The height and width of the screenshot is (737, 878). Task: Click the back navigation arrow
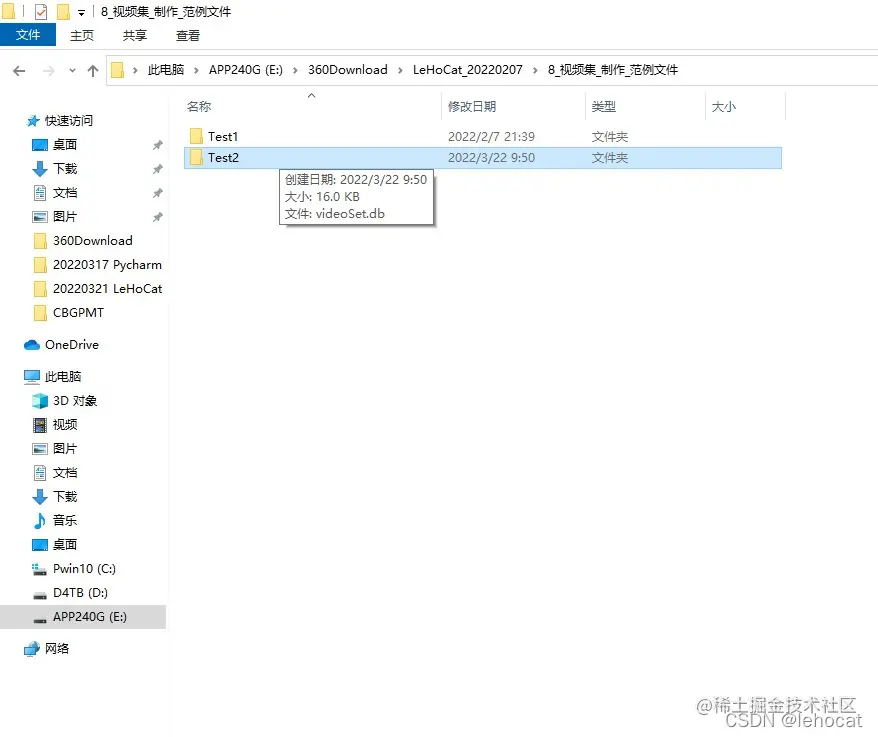tap(19, 70)
